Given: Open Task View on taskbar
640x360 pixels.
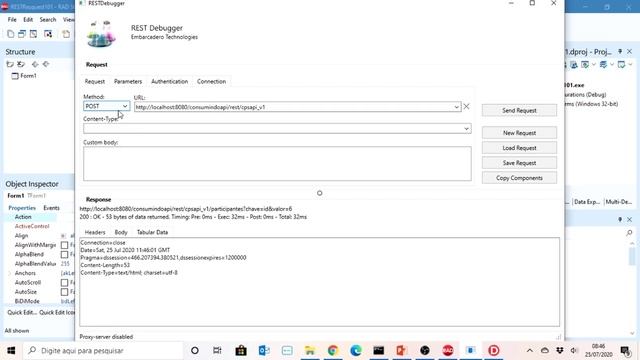Looking at the screenshot, I should point(217,351).
